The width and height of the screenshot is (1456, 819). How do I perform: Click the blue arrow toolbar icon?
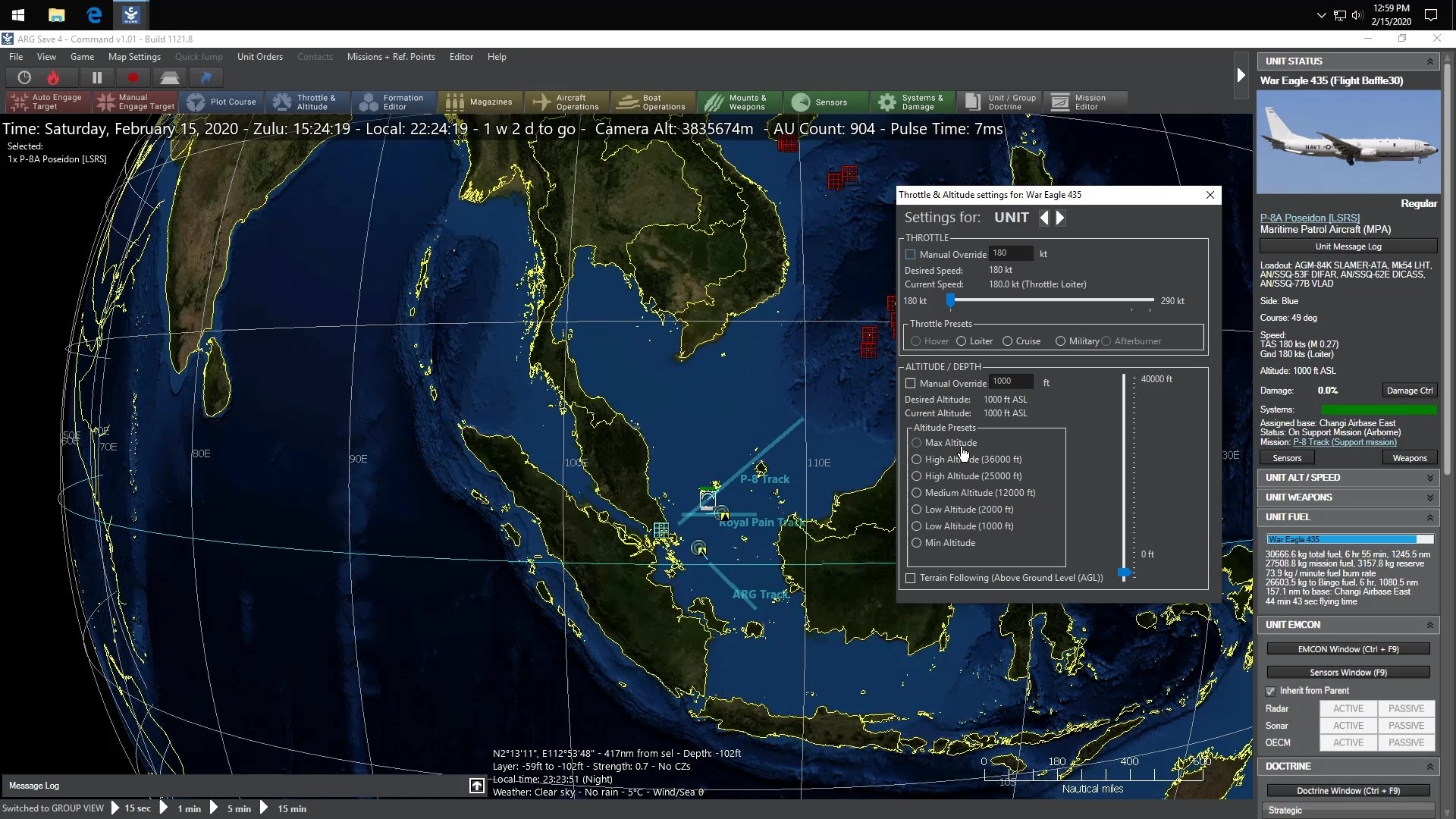206,77
